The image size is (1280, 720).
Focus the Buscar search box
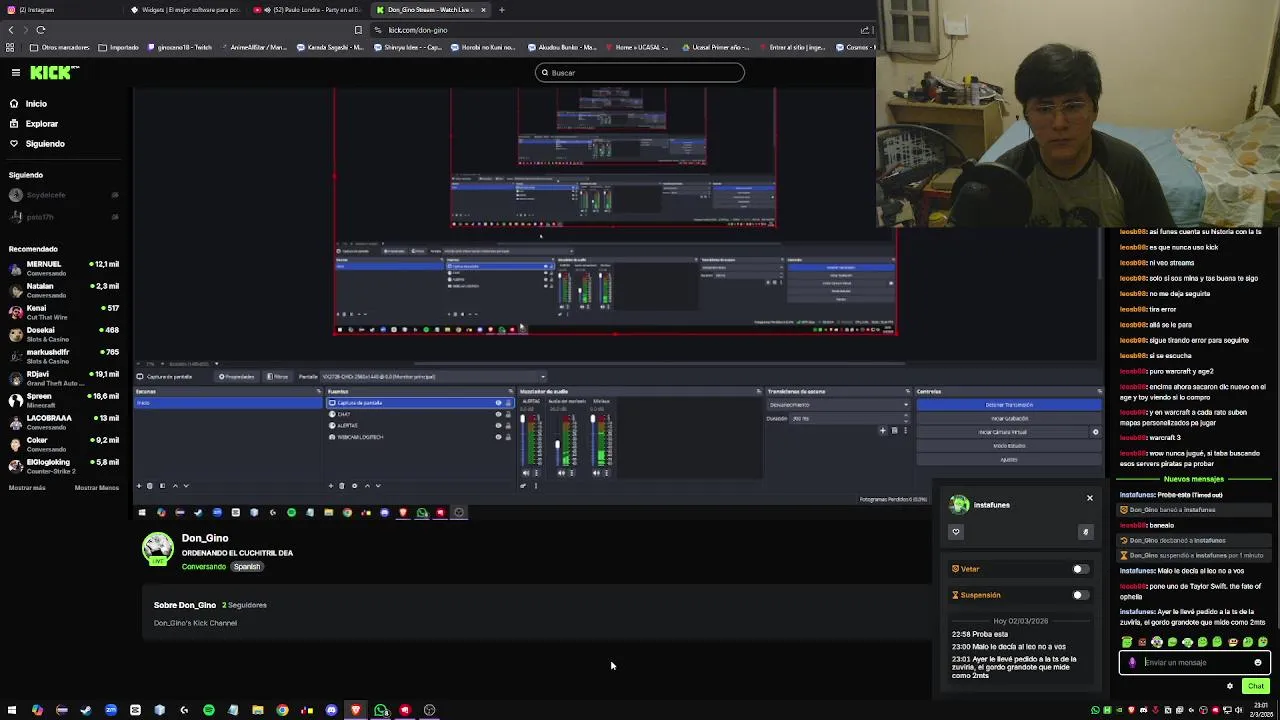click(640, 72)
